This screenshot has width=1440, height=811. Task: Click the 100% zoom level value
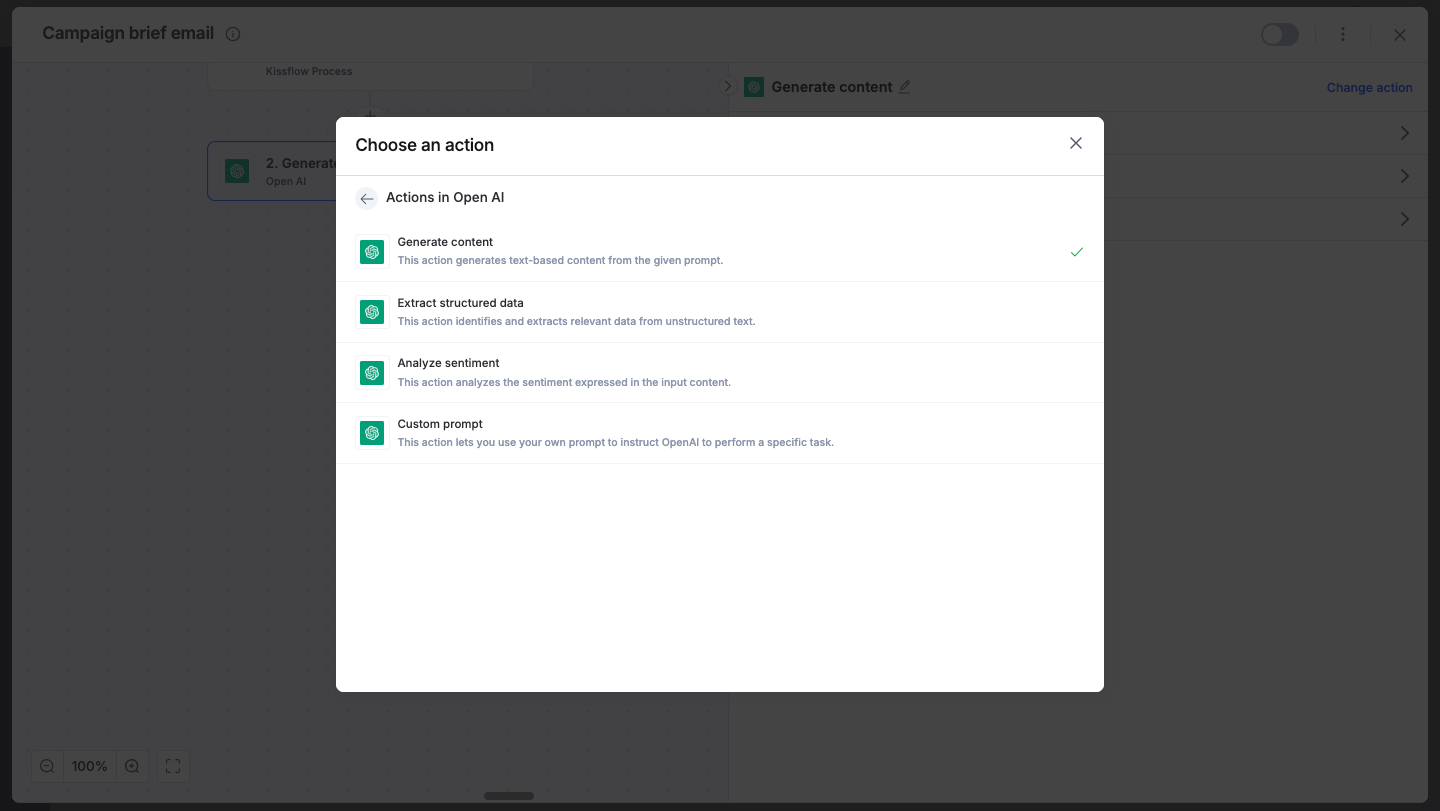tap(89, 767)
